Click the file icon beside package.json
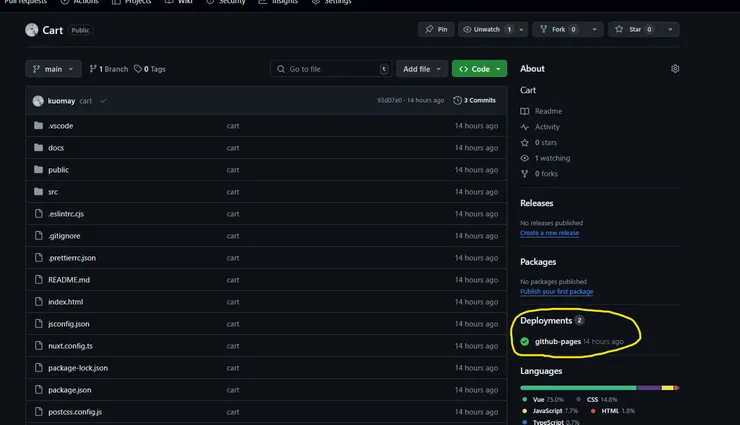 [x=39, y=390]
